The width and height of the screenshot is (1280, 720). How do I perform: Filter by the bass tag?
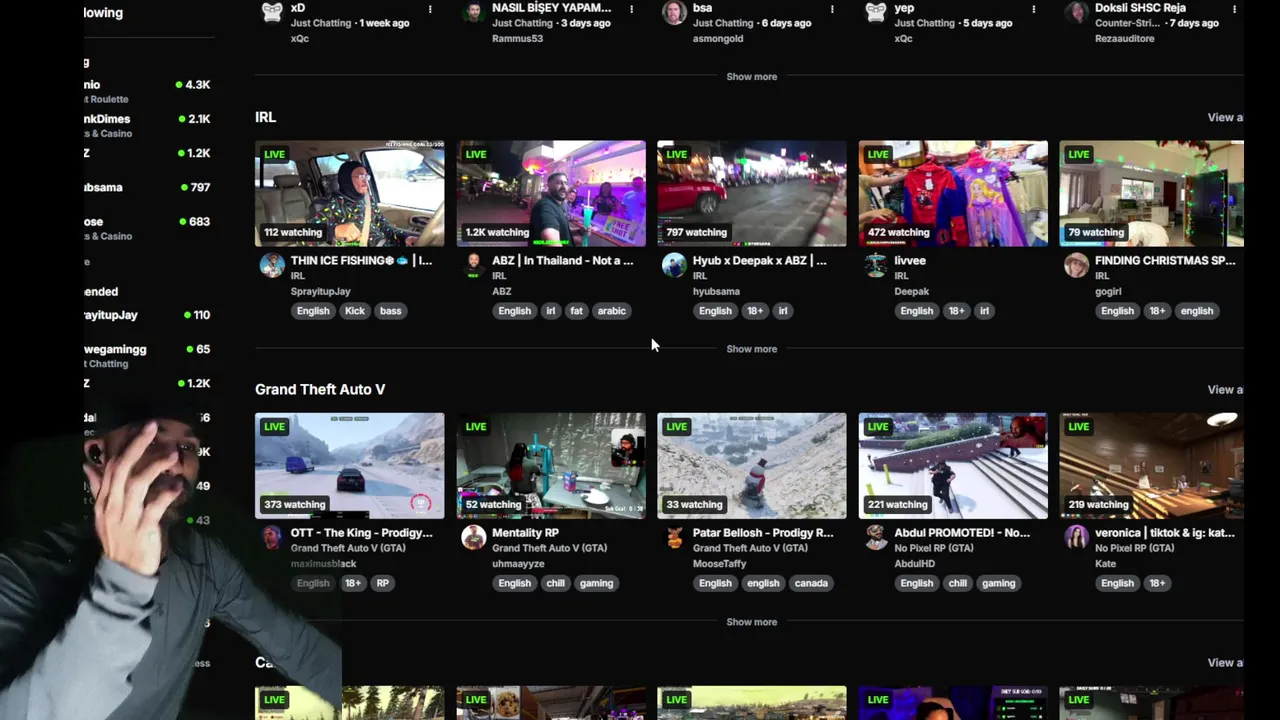tap(390, 311)
